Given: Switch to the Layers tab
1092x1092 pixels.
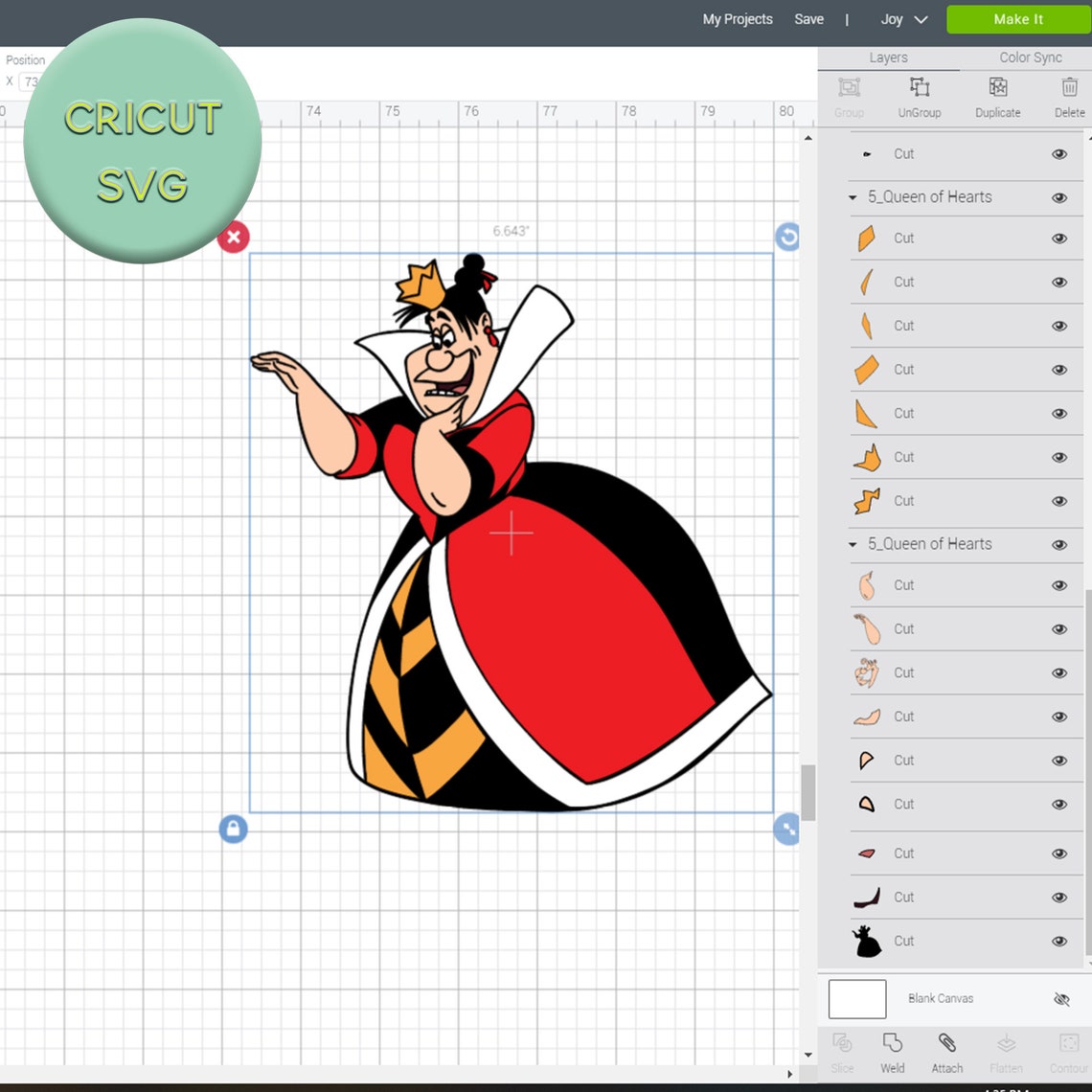Looking at the screenshot, I should pos(889,57).
